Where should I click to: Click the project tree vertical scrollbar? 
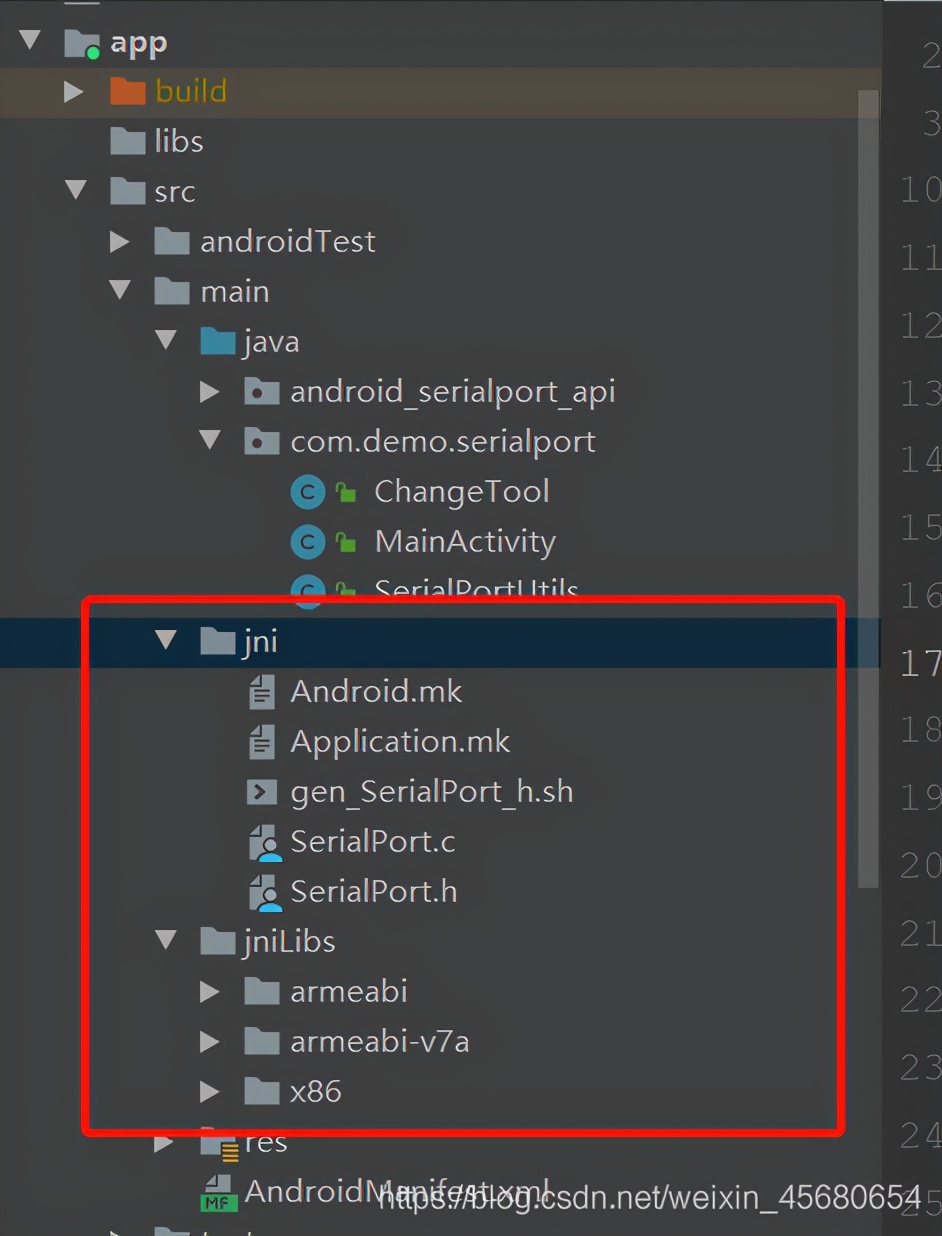(868, 488)
